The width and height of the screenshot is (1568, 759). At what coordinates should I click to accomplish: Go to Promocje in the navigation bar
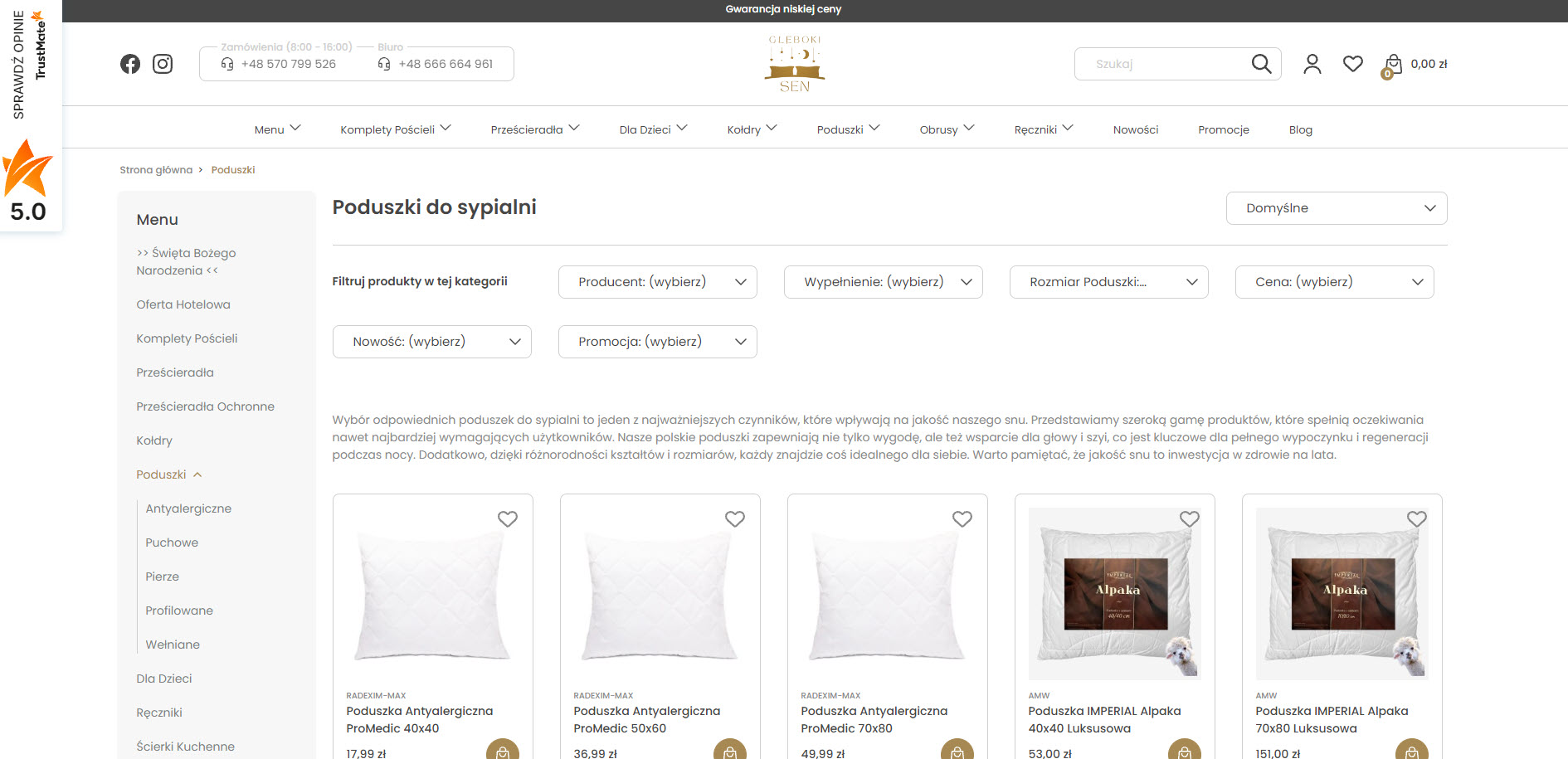click(1223, 129)
